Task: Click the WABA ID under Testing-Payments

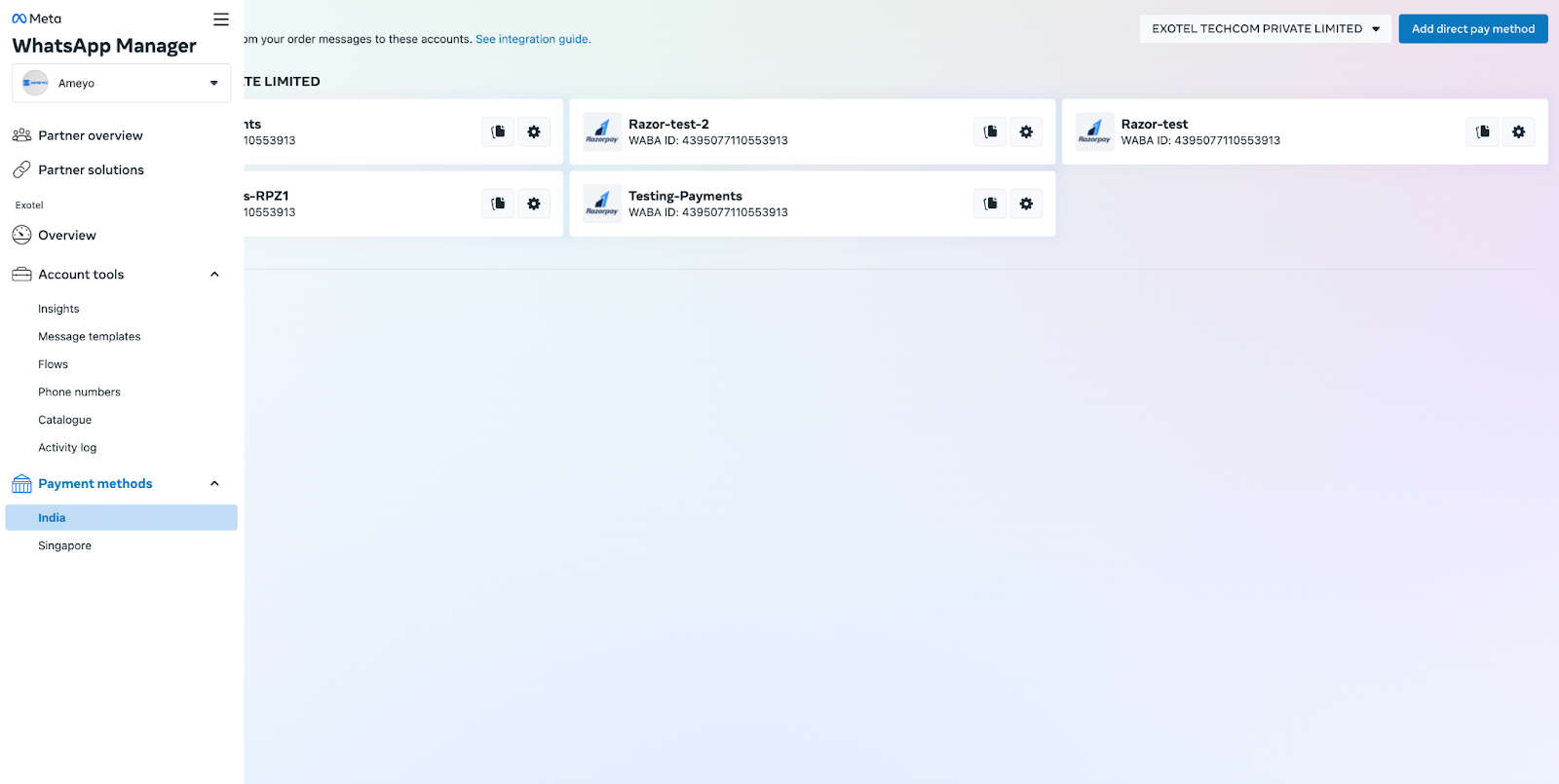Action: click(x=708, y=212)
